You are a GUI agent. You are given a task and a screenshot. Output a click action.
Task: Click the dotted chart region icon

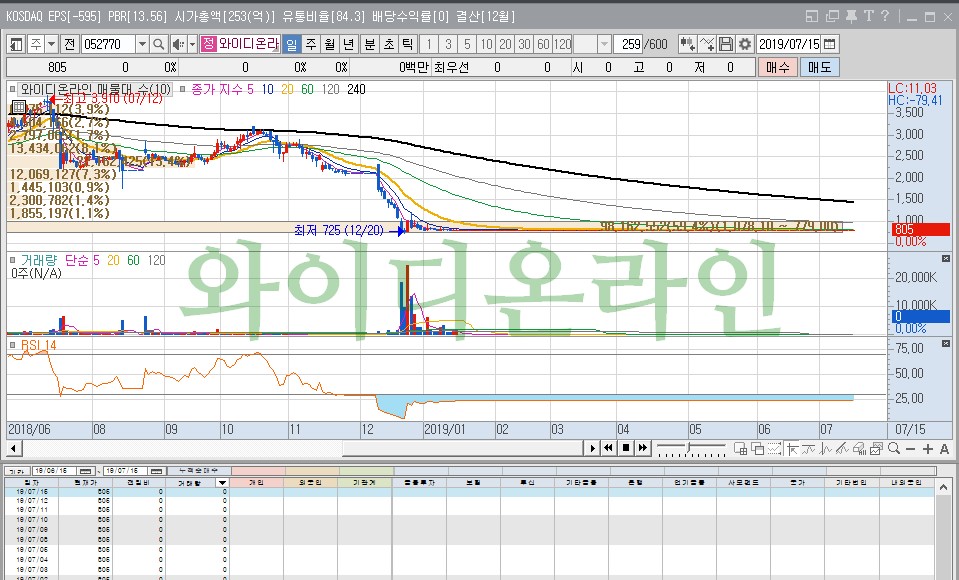(774, 448)
